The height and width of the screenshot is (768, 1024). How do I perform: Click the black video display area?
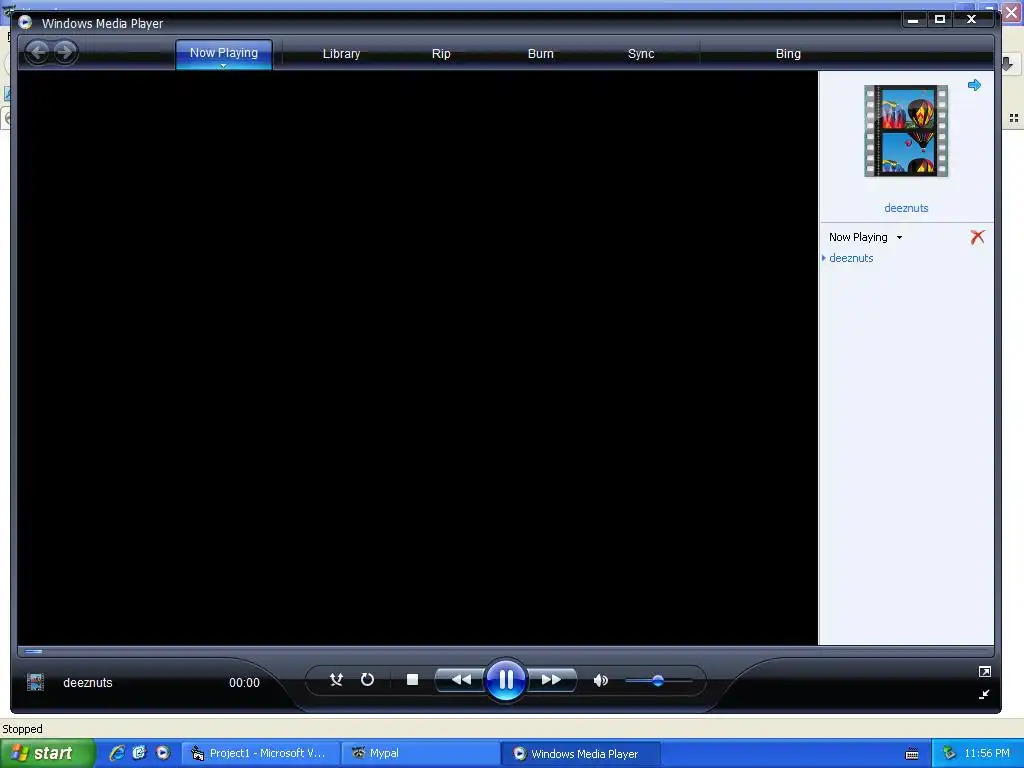pyautogui.click(x=417, y=358)
